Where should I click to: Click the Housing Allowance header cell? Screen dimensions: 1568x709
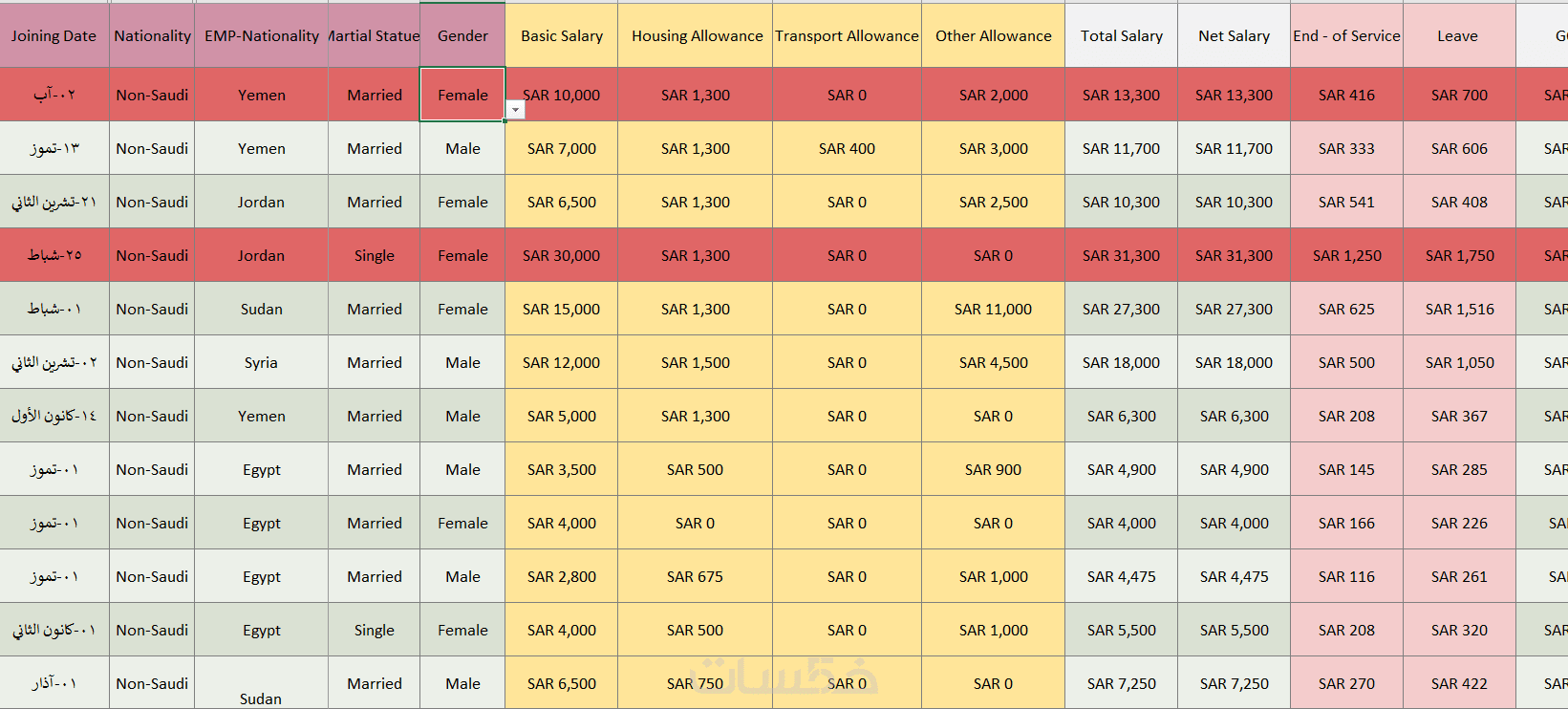point(697,36)
